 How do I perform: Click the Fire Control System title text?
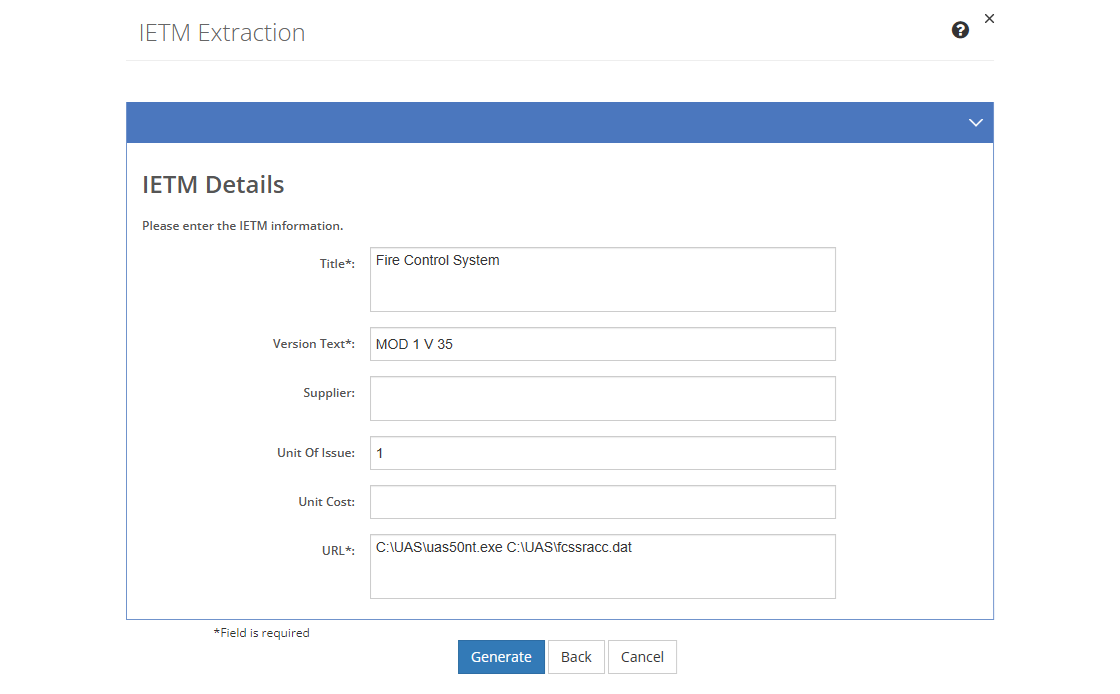click(x=436, y=260)
